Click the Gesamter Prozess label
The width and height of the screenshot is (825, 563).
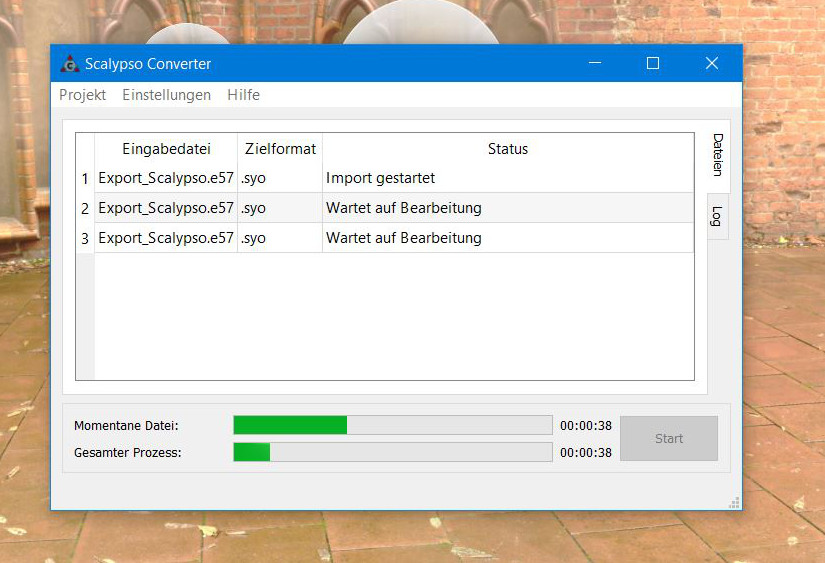(128, 453)
